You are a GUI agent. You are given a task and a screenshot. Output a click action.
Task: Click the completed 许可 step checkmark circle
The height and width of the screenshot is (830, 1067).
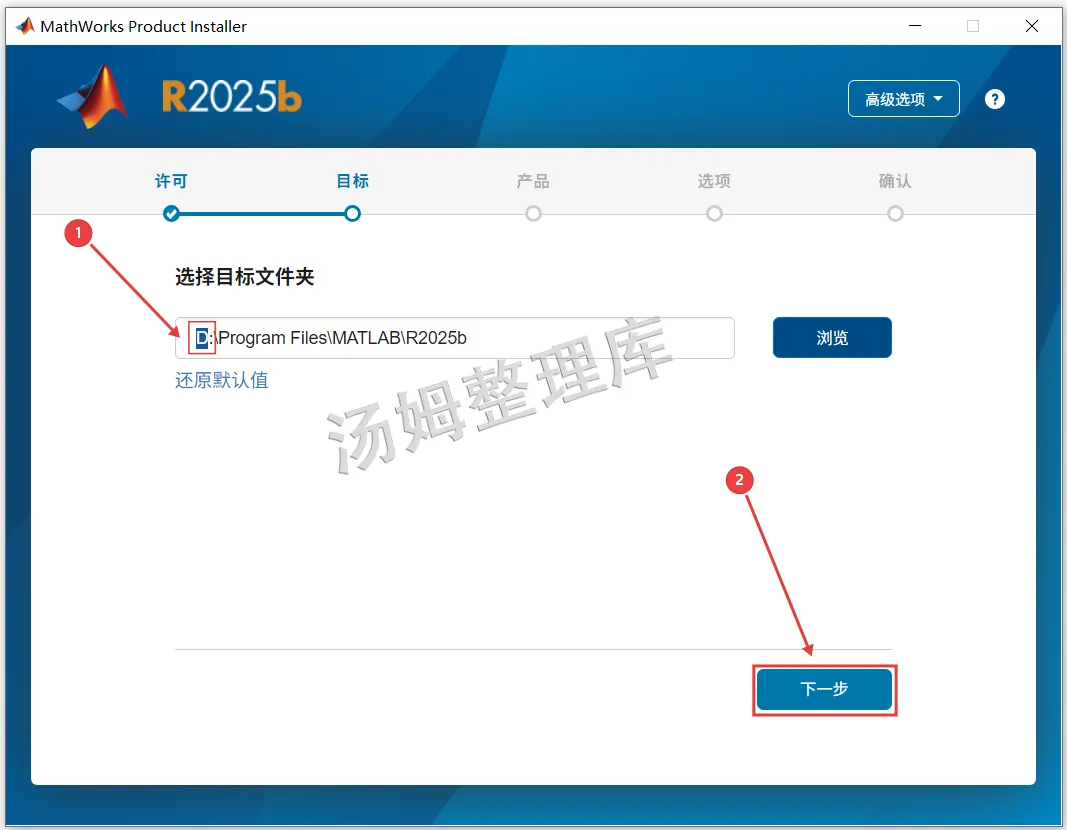[x=171, y=214]
